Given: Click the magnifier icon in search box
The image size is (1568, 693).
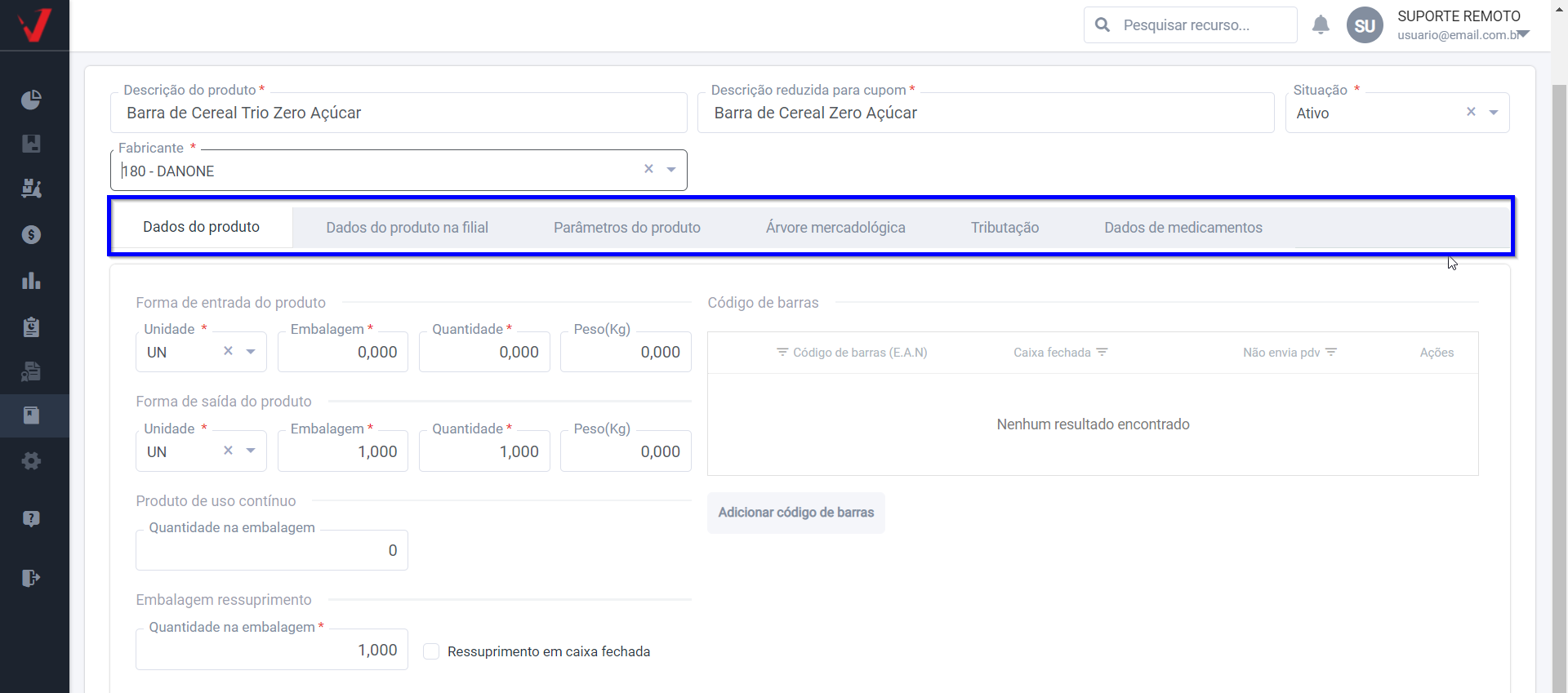Looking at the screenshot, I should [x=1102, y=24].
